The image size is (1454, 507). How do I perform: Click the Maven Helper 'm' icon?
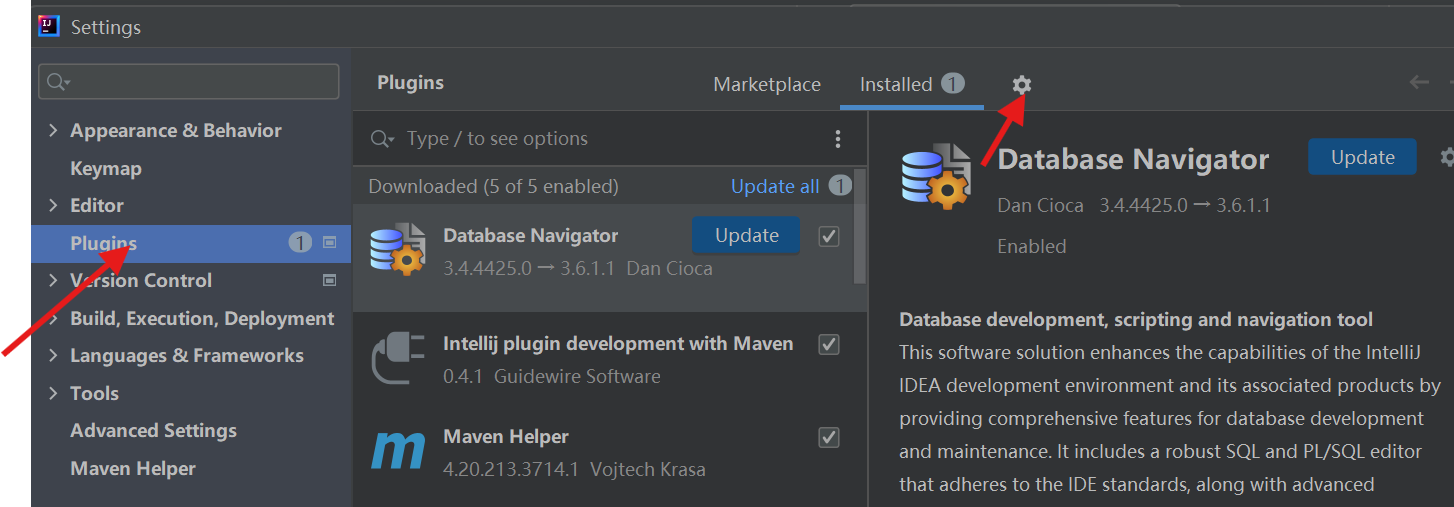point(397,451)
